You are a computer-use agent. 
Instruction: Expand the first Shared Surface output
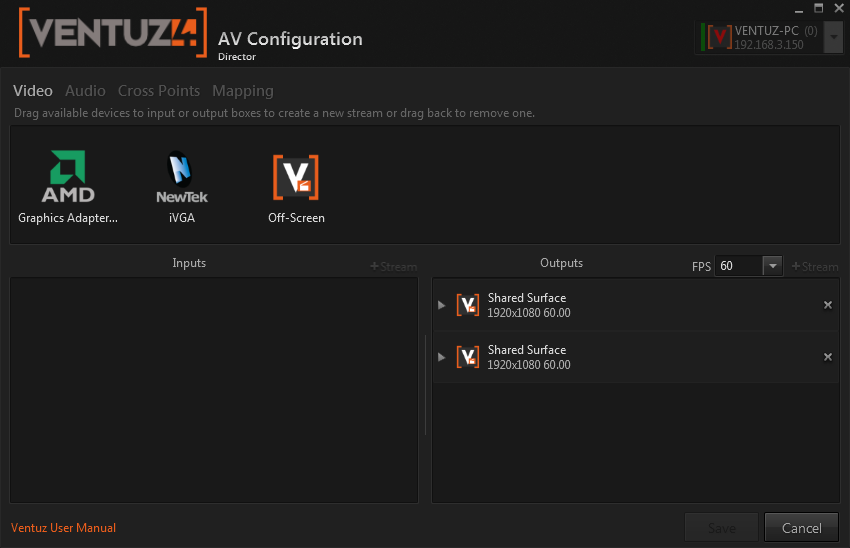[443, 305]
